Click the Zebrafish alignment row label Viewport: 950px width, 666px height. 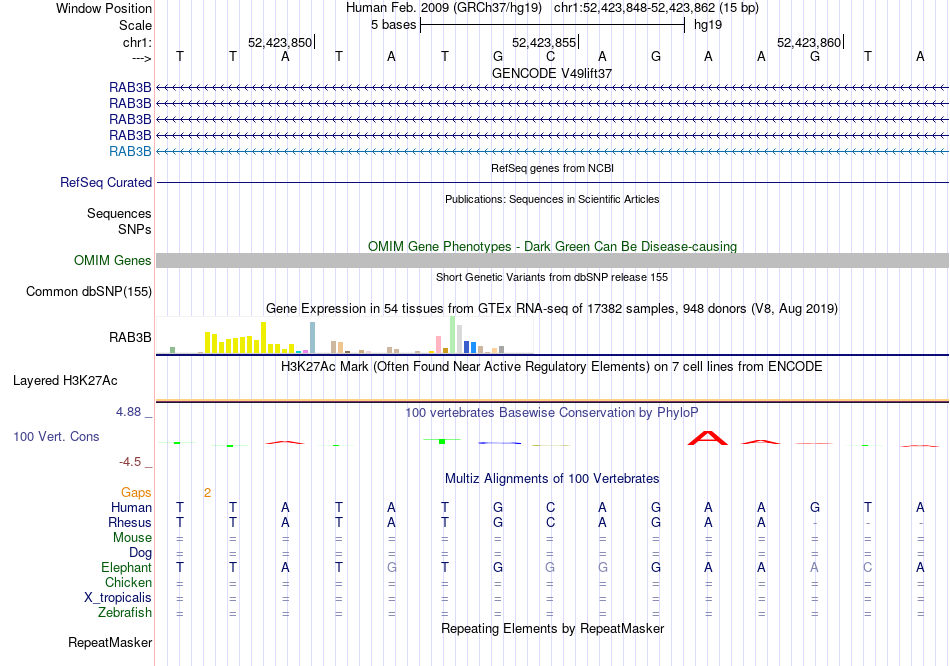coord(125,613)
